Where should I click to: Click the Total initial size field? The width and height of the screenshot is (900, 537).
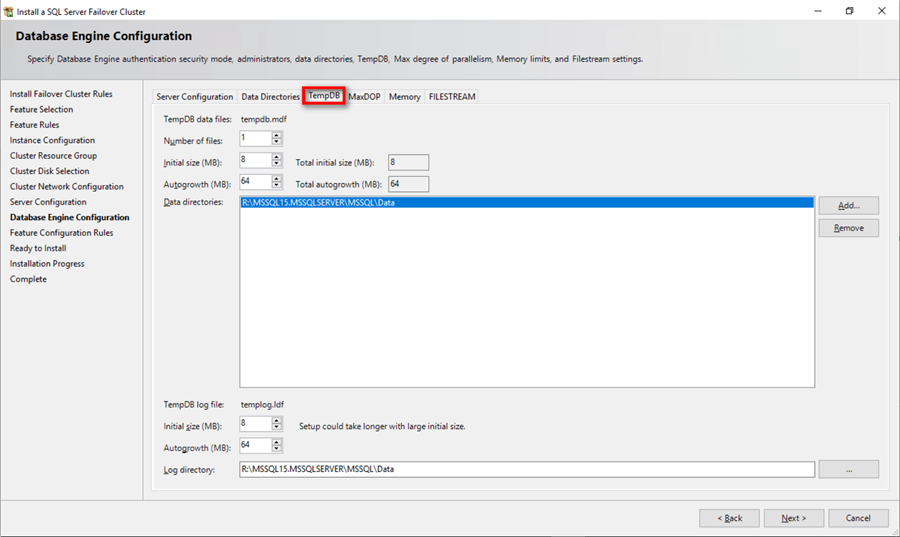click(408, 162)
